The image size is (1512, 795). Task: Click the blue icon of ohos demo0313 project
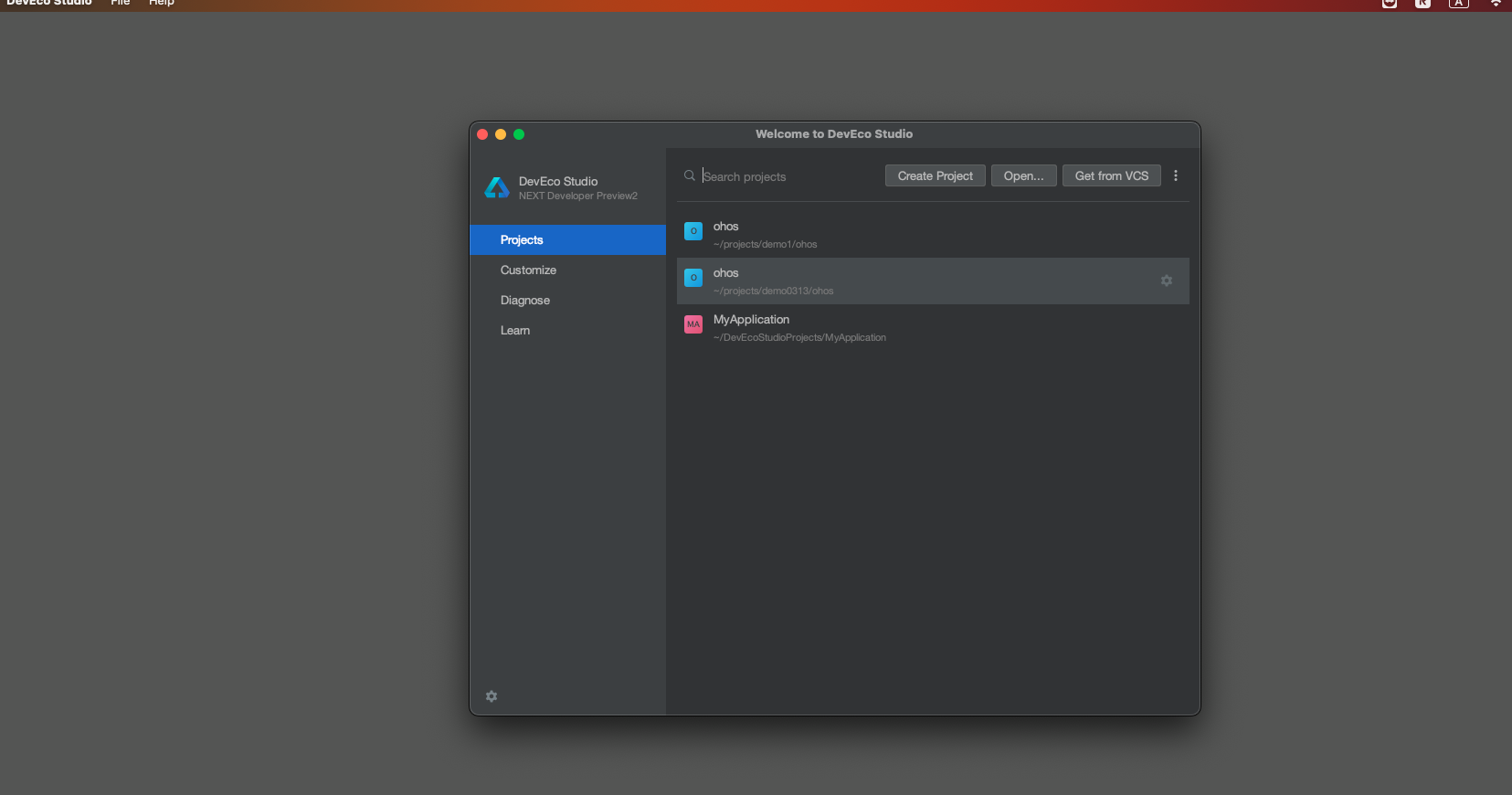point(693,278)
